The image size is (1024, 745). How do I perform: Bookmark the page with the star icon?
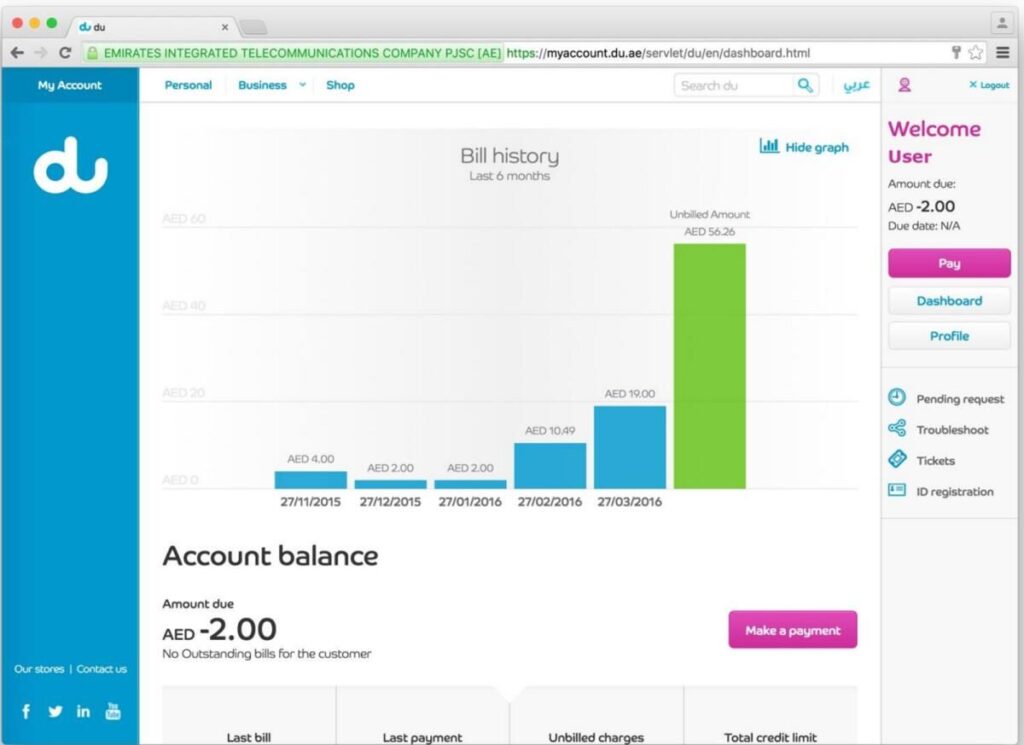pos(976,53)
